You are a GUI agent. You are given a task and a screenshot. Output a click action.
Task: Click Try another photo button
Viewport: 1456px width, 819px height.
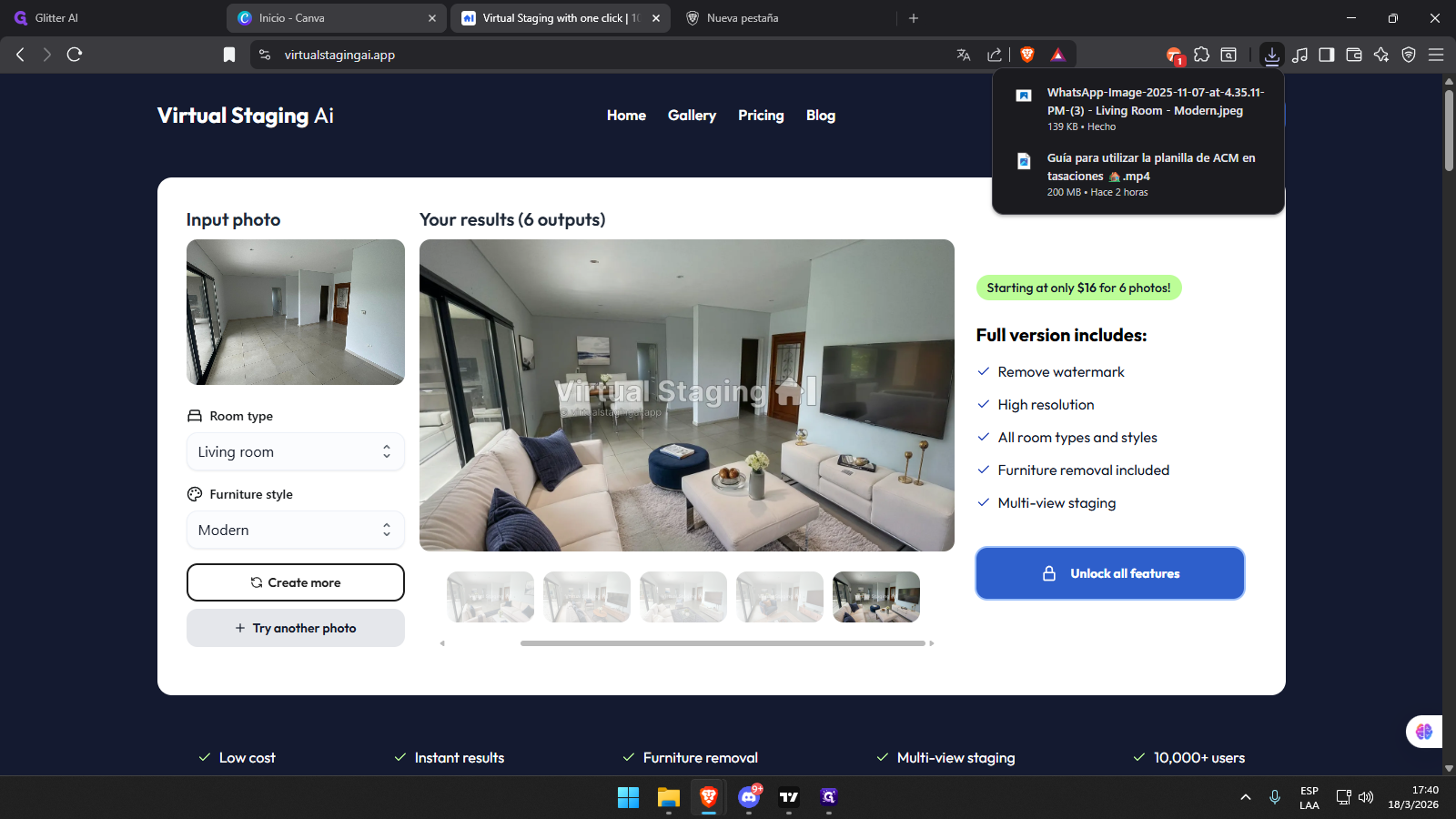point(295,628)
